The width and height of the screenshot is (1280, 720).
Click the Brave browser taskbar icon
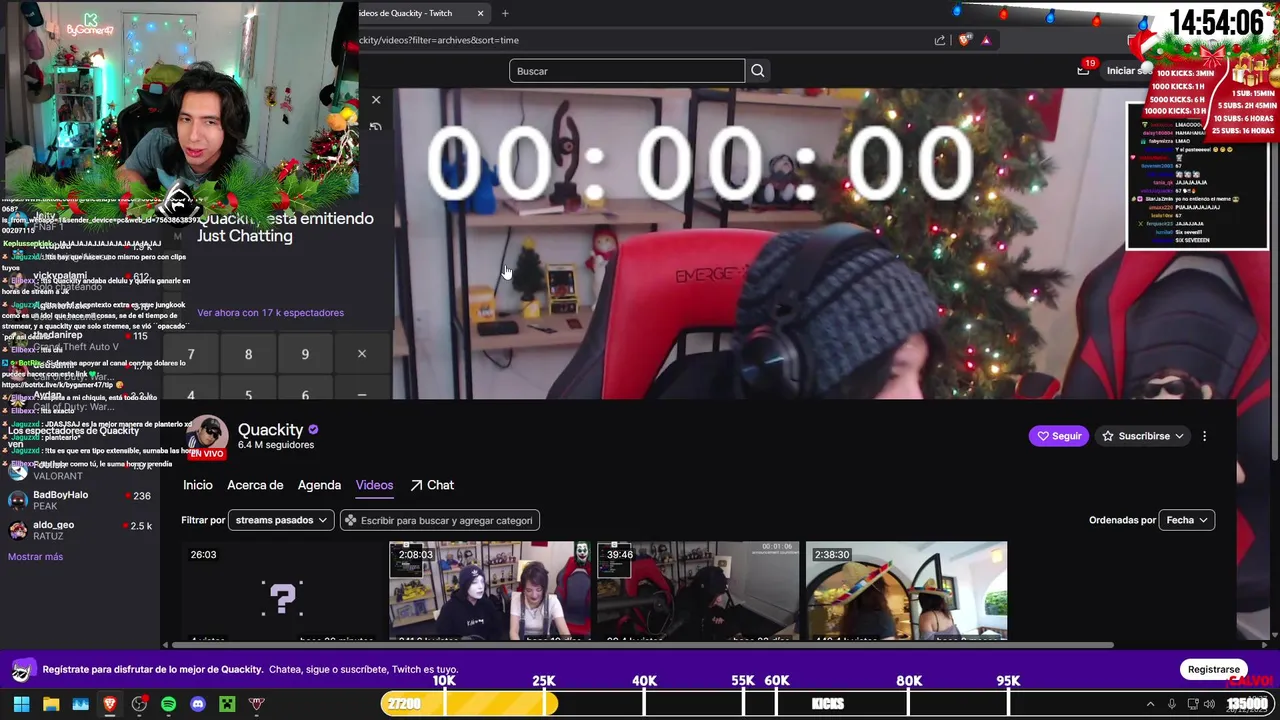(x=110, y=704)
